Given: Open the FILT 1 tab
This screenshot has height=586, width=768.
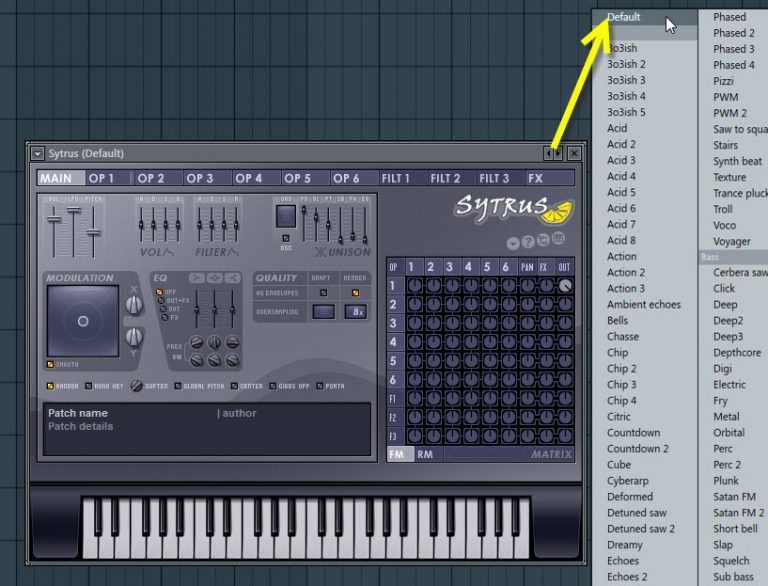Looking at the screenshot, I should click(403, 178).
